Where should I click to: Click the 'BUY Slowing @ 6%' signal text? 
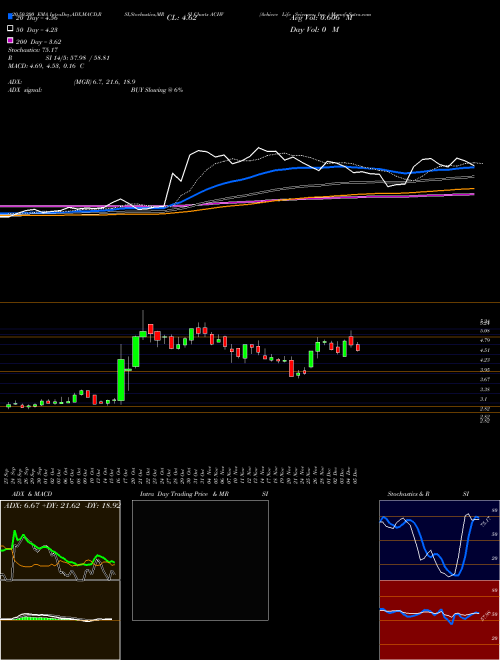(x=157, y=90)
